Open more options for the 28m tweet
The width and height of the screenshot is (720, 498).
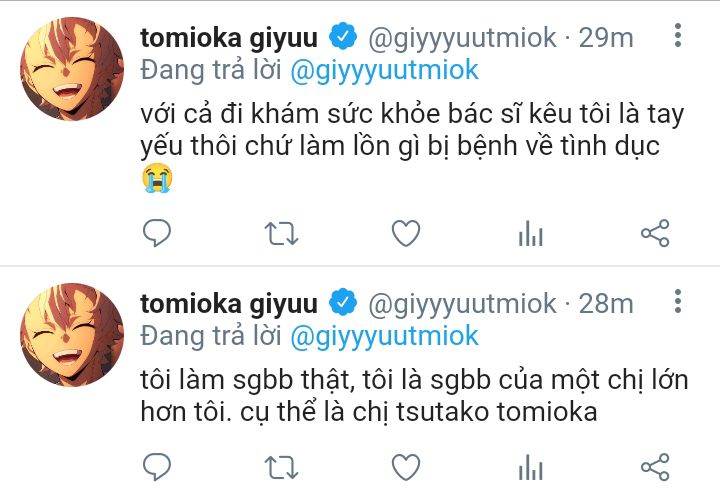(678, 301)
